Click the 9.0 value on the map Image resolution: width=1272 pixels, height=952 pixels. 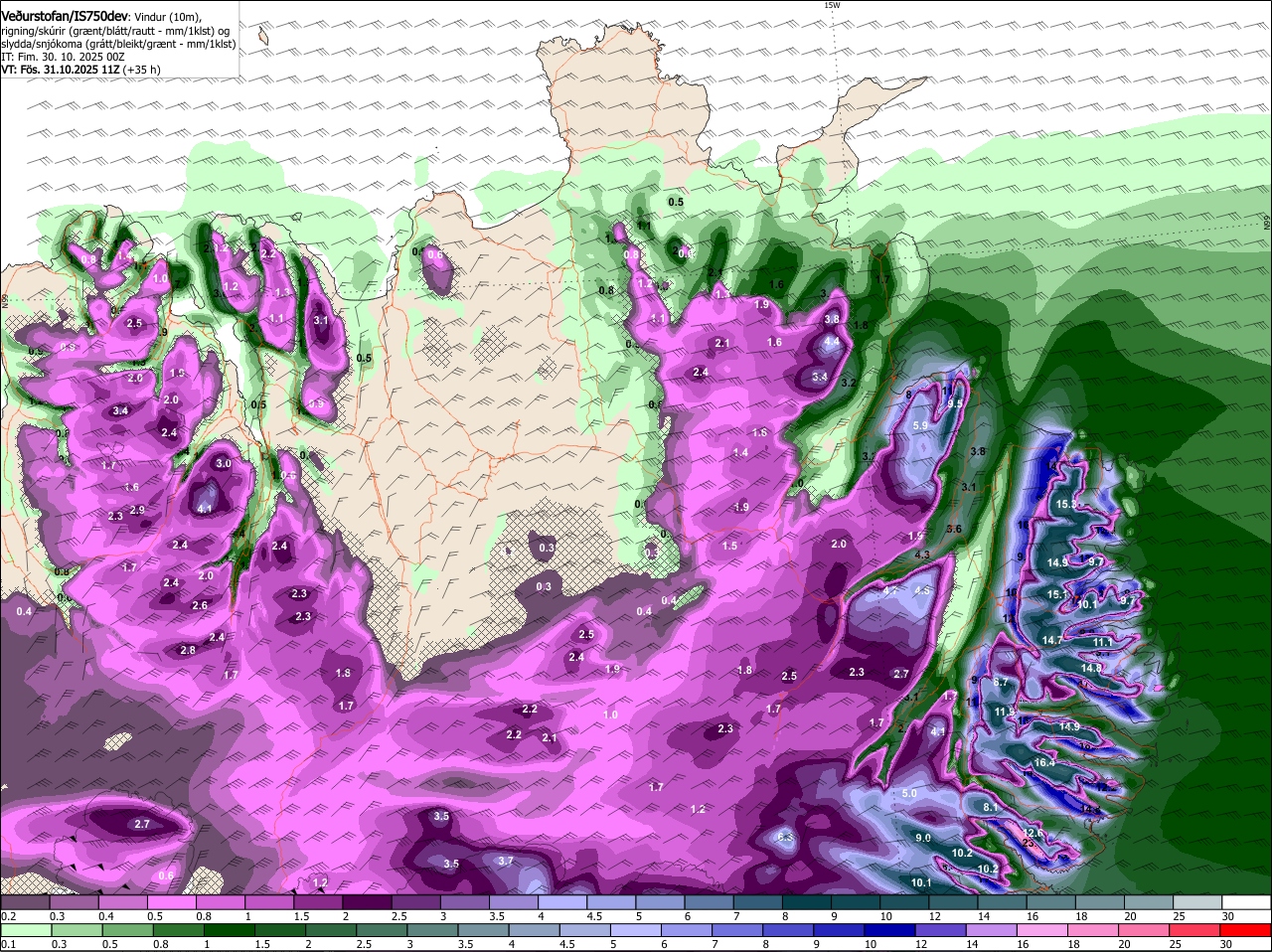(x=923, y=838)
